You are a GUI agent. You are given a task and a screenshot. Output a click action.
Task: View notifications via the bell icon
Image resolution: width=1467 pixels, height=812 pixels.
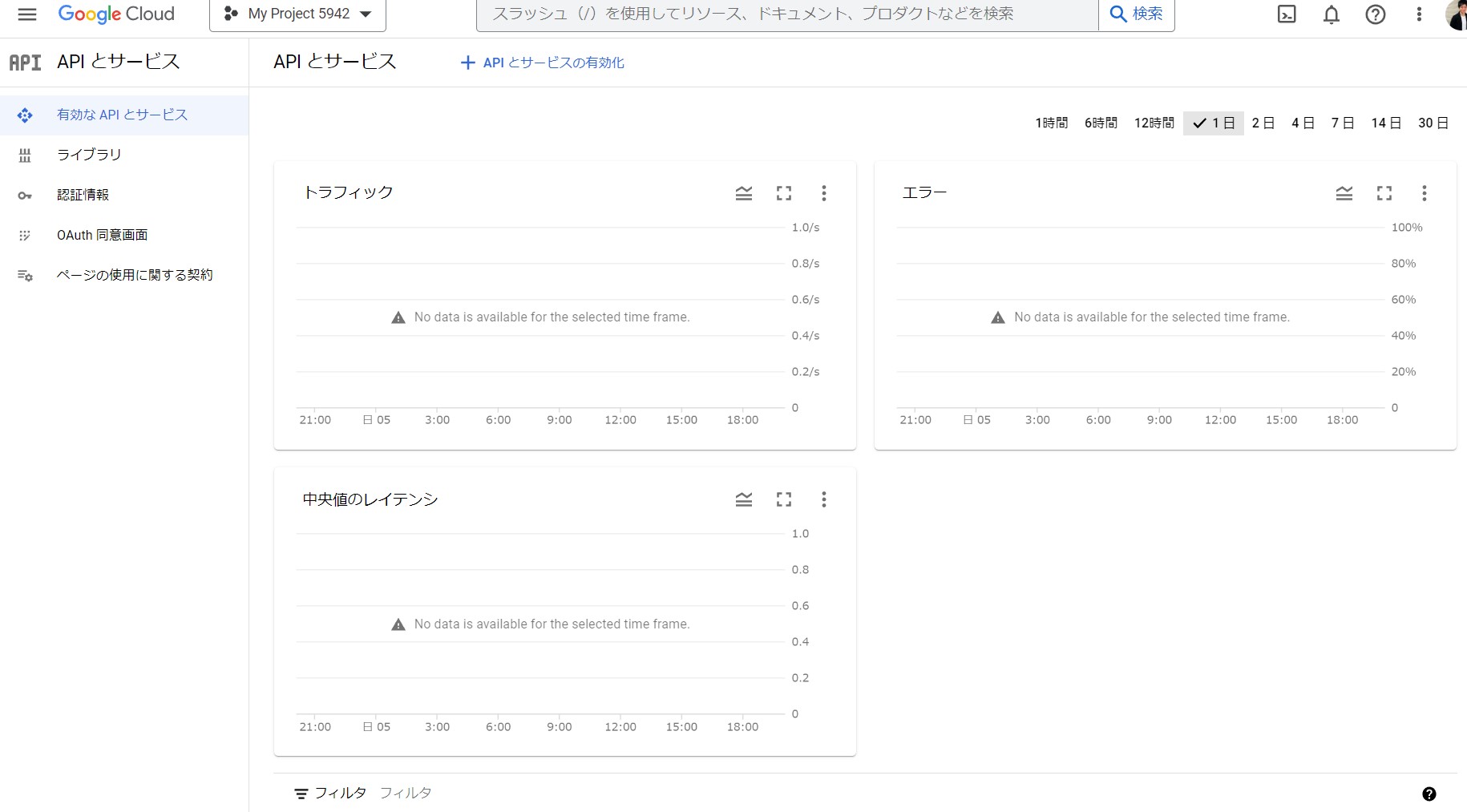point(1330,14)
